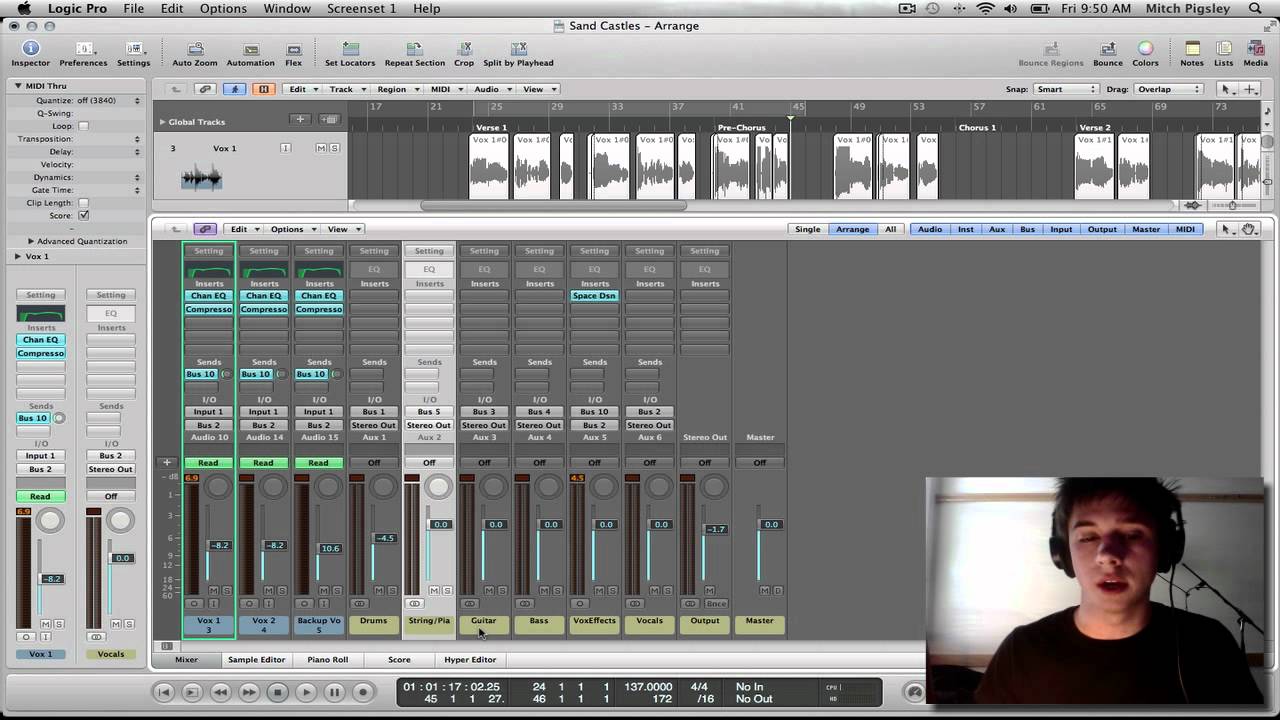The image size is (1280, 720).
Task: Select All mixer view mode
Action: click(890, 229)
